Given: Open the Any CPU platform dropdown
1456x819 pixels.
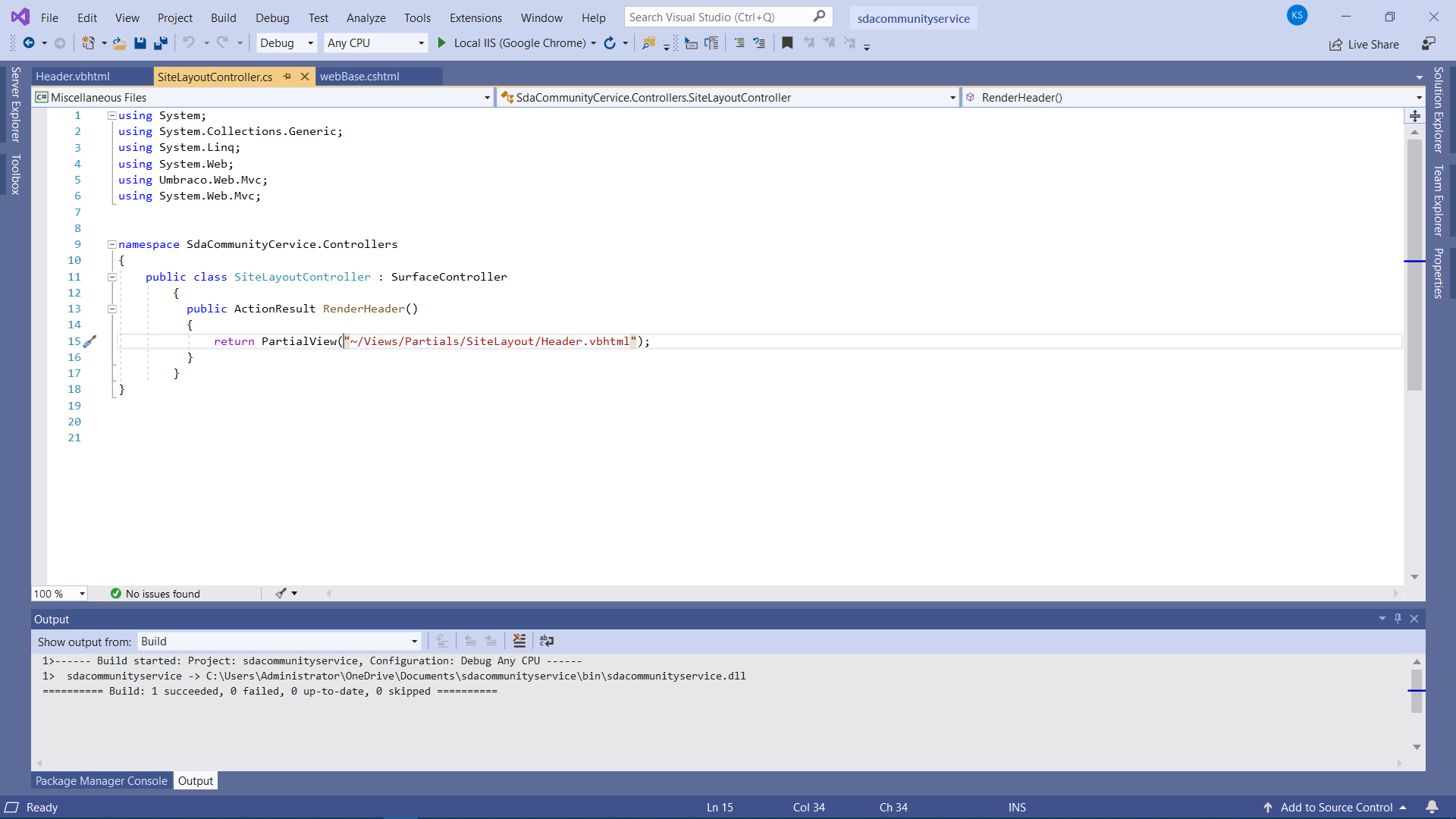Looking at the screenshot, I should click(x=375, y=43).
